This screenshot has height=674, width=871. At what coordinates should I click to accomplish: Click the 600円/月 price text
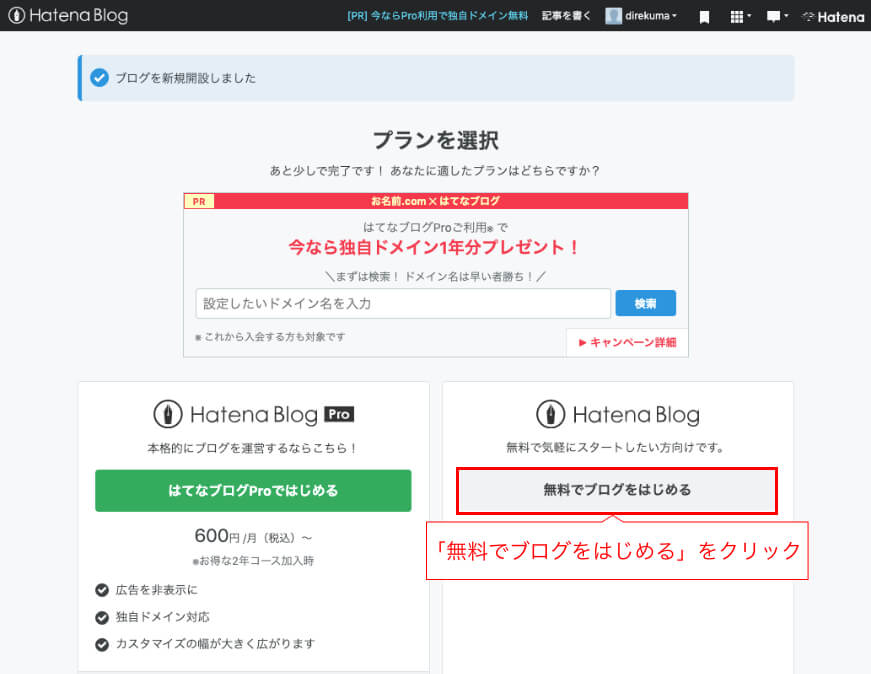coord(253,536)
